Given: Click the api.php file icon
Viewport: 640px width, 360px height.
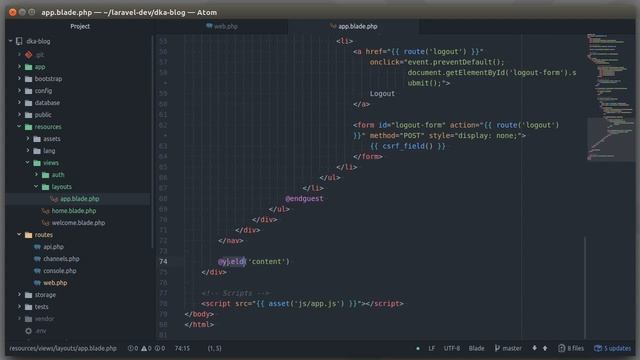Looking at the screenshot, I should 37,247.
